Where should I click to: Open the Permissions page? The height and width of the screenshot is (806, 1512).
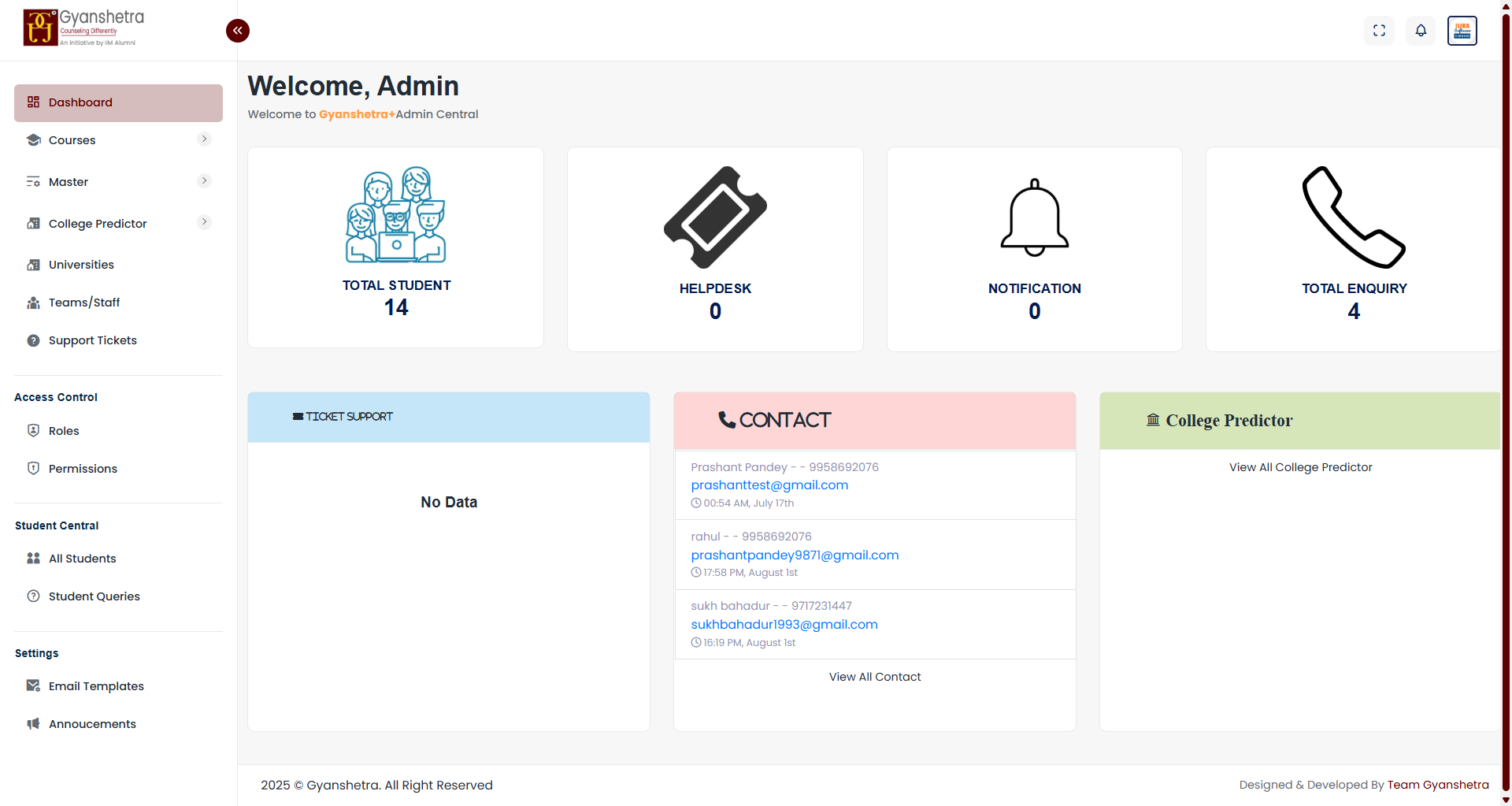point(118,469)
